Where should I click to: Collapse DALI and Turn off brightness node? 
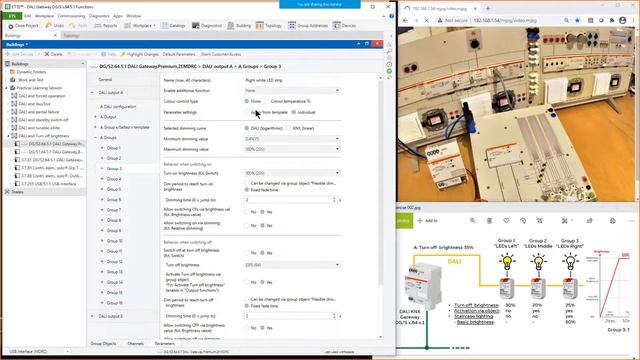tap(8, 136)
